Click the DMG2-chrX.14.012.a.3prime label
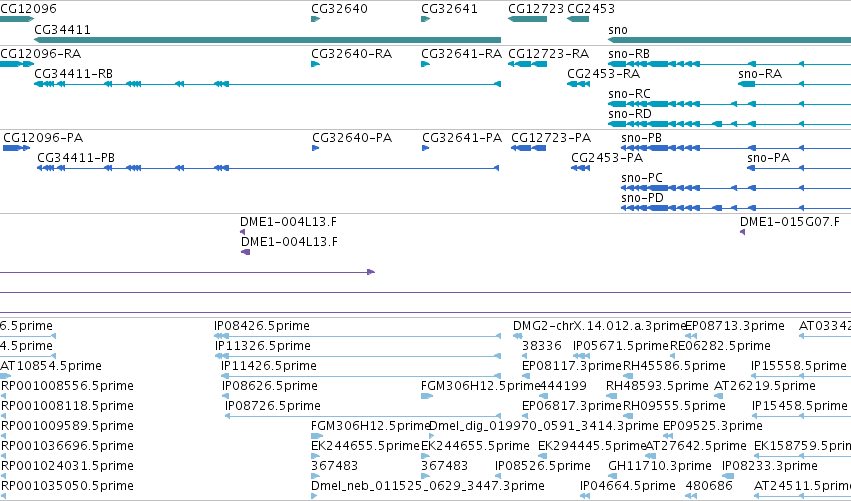Viewport: 851px width, 501px height. [x=599, y=326]
